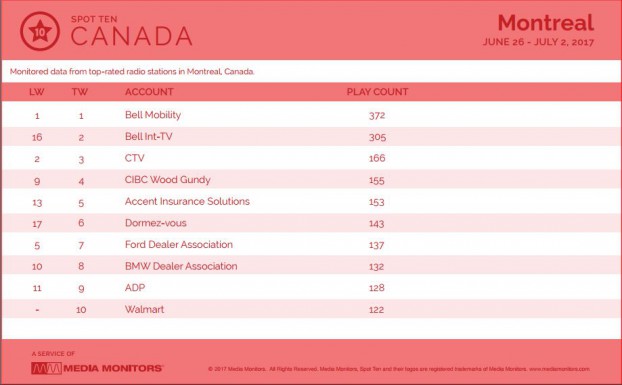Click the Montreal heading
The height and width of the screenshot is (385, 622).
(546, 23)
